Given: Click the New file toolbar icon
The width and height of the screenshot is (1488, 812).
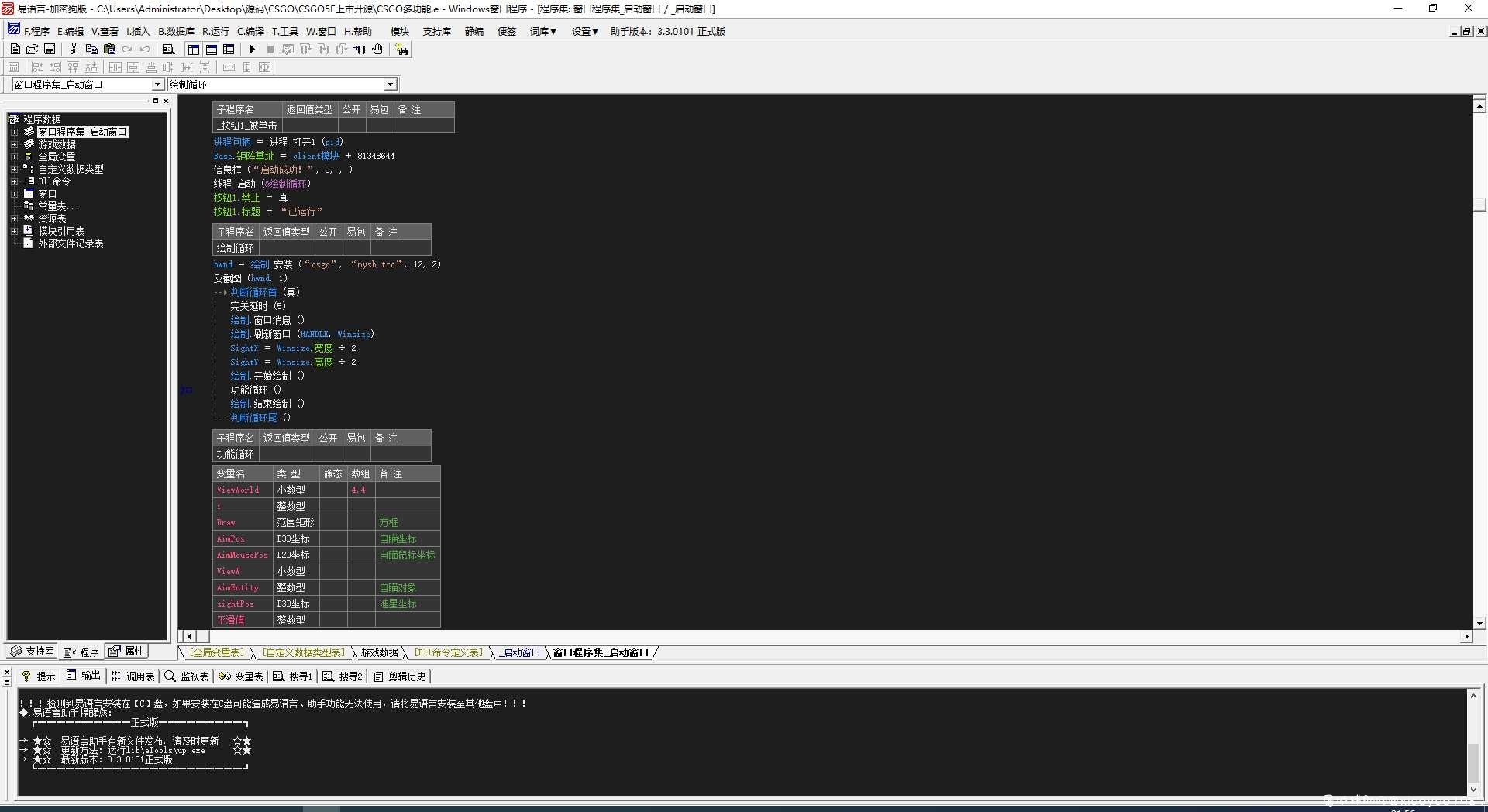Looking at the screenshot, I should (15, 50).
